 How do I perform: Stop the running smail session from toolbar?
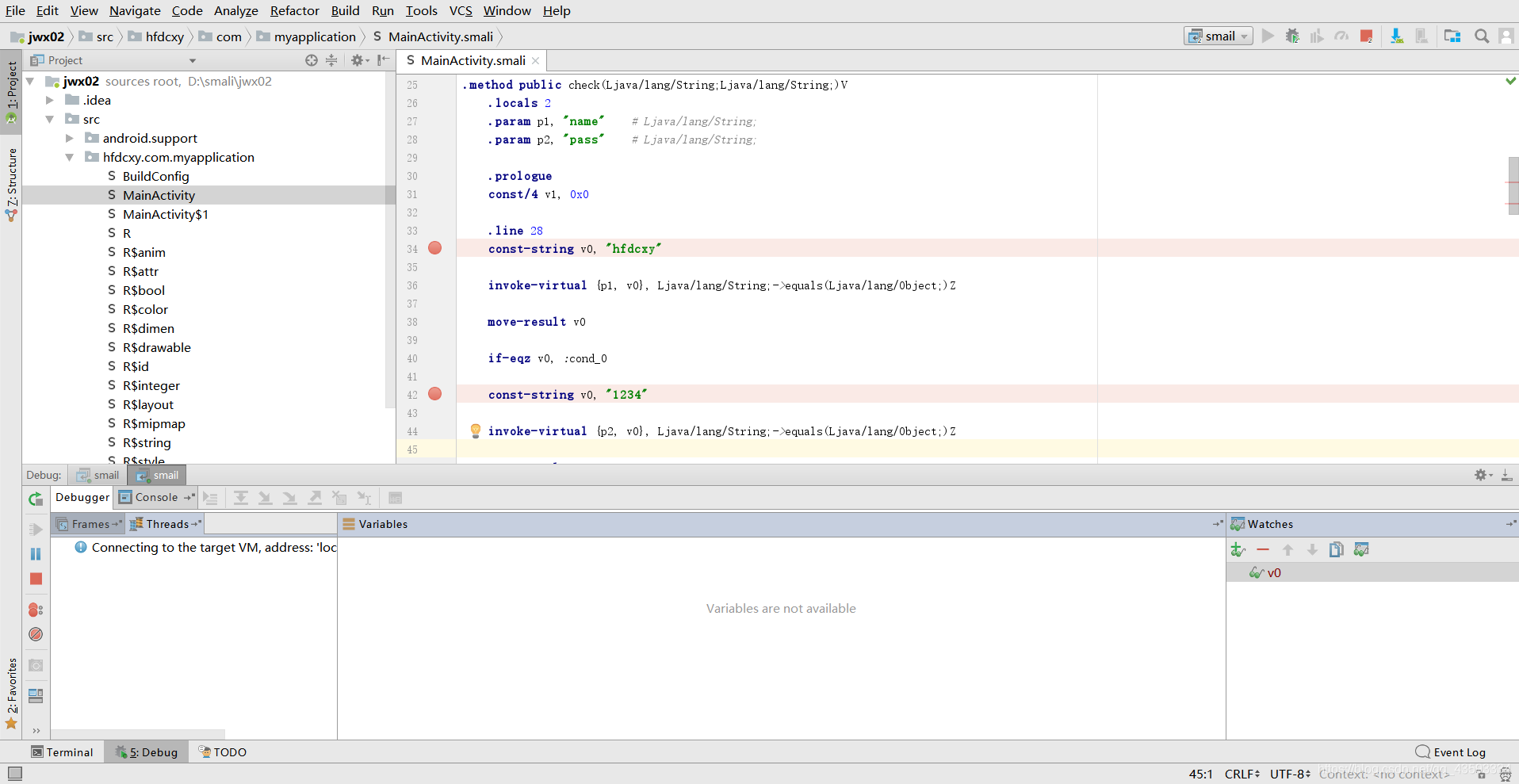pos(1366,36)
